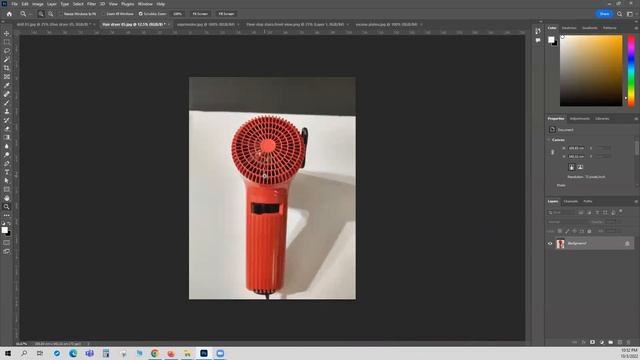Open the layer blend mode dropdown

567,222
